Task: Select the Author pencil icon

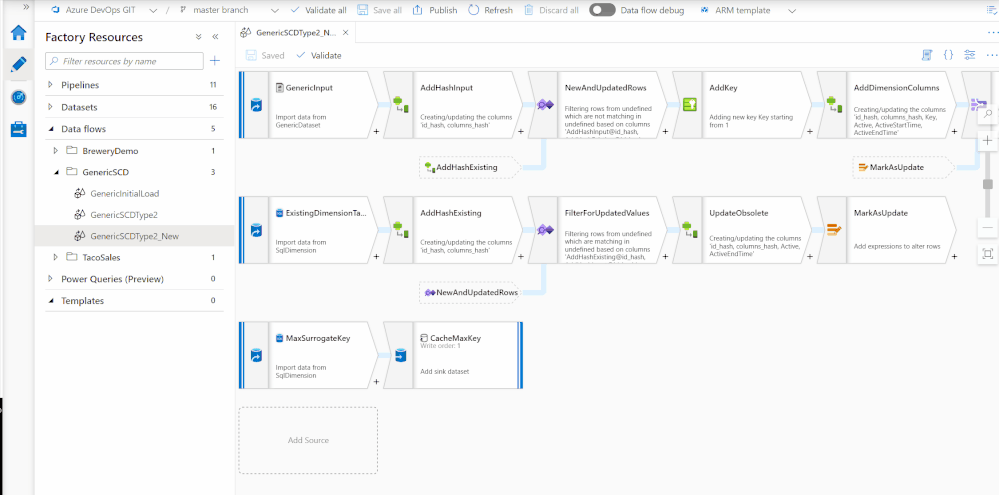Action: [x=18, y=64]
